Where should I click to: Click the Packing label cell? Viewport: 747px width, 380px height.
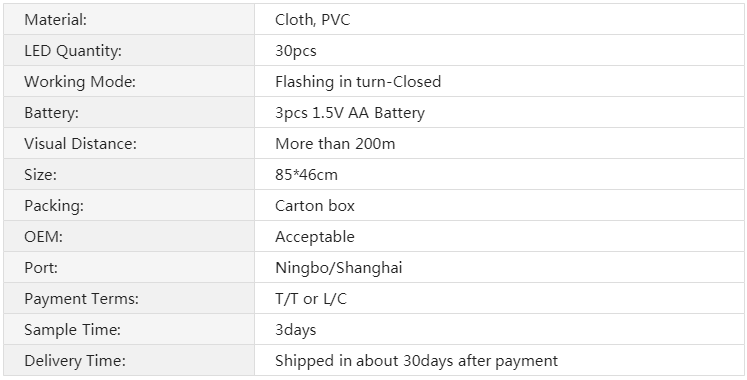point(129,205)
